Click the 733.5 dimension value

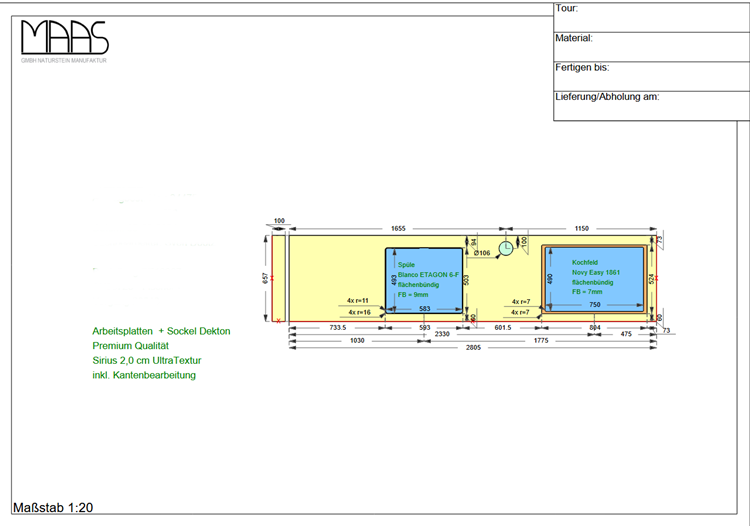[x=338, y=328]
